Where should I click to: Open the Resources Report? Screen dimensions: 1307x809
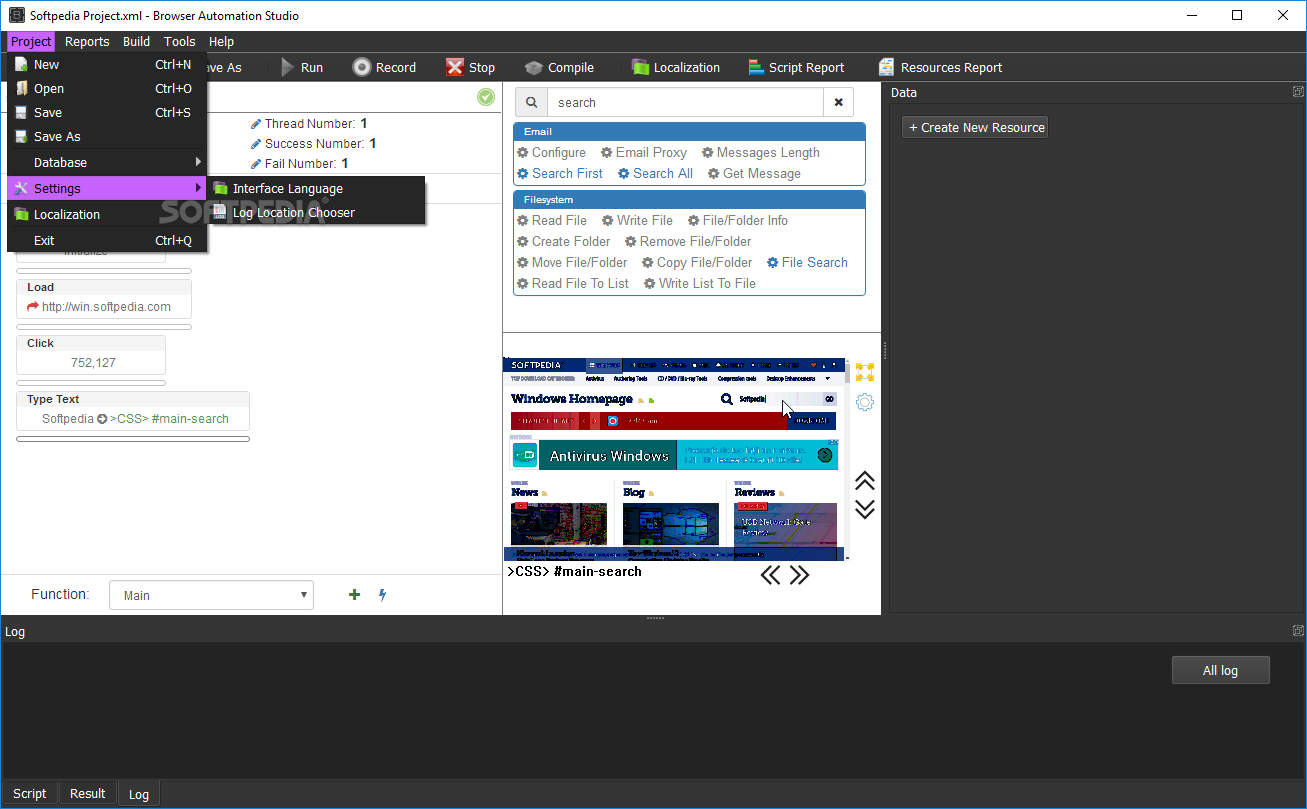tap(940, 68)
